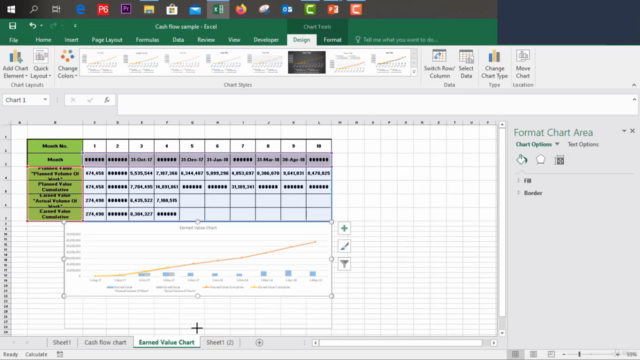
Task: Select the Month No. header cell
Action: (55, 146)
